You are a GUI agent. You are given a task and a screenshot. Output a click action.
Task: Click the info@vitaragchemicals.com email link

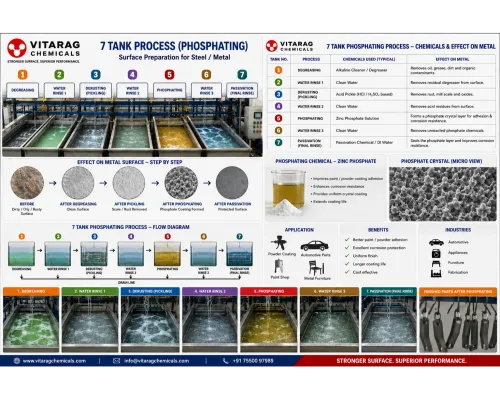(x=156, y=361)
